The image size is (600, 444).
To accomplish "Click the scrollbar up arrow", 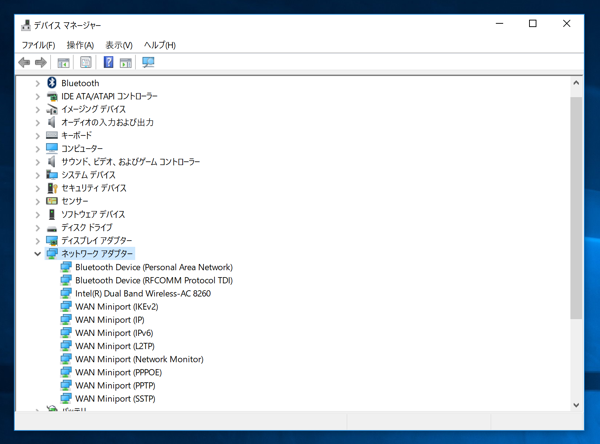I will tap(576, 83).
